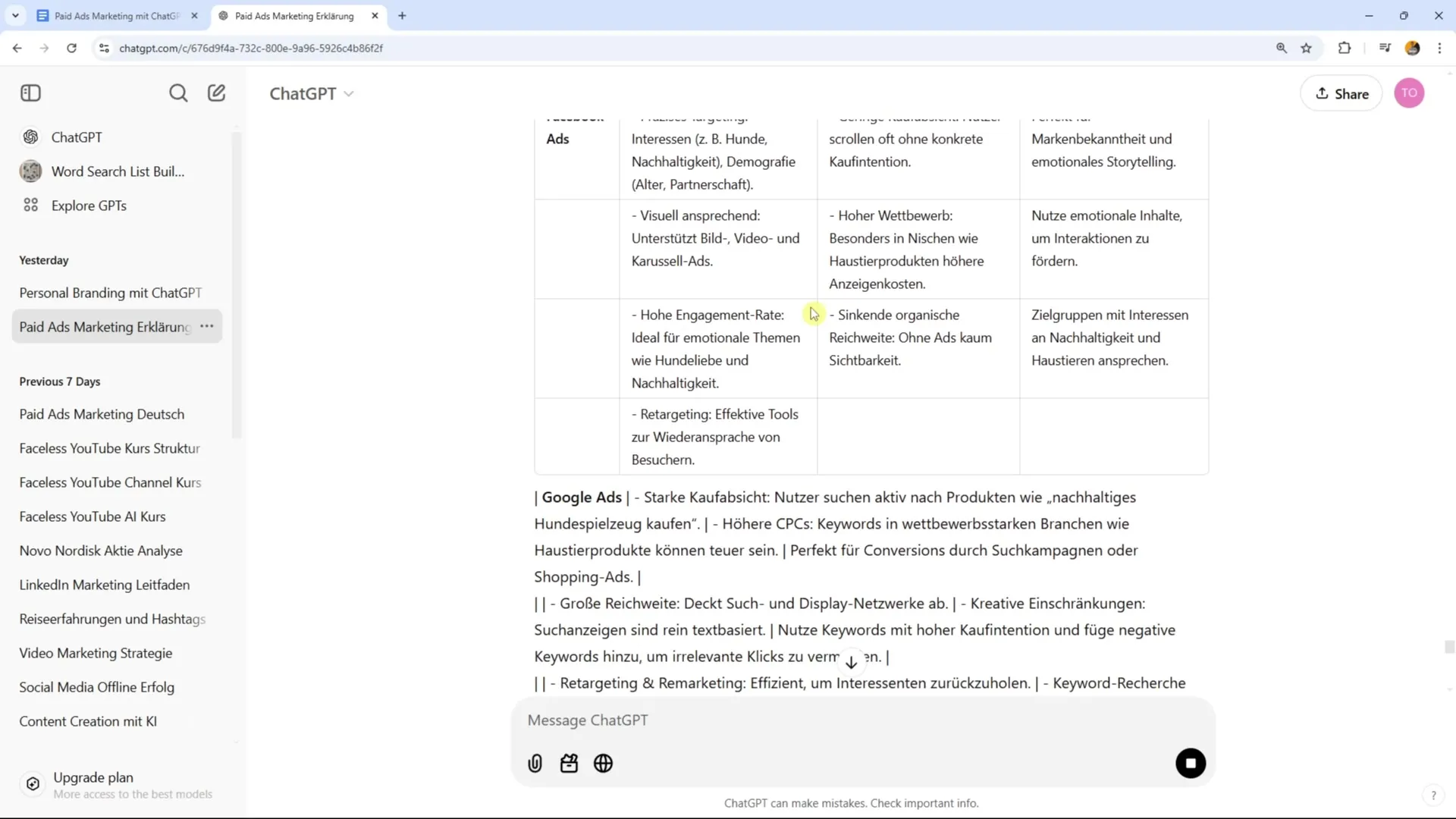1456x819 pixels.
Task: Open browser zoom magnifier icon
Action: 1282,48
